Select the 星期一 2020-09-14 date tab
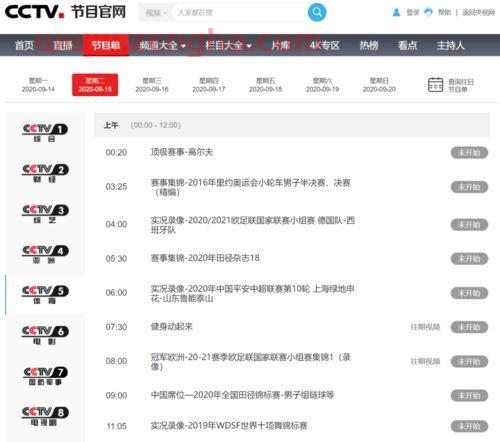The width and height of the screenshot is (500, 442). tap(38, 85)
